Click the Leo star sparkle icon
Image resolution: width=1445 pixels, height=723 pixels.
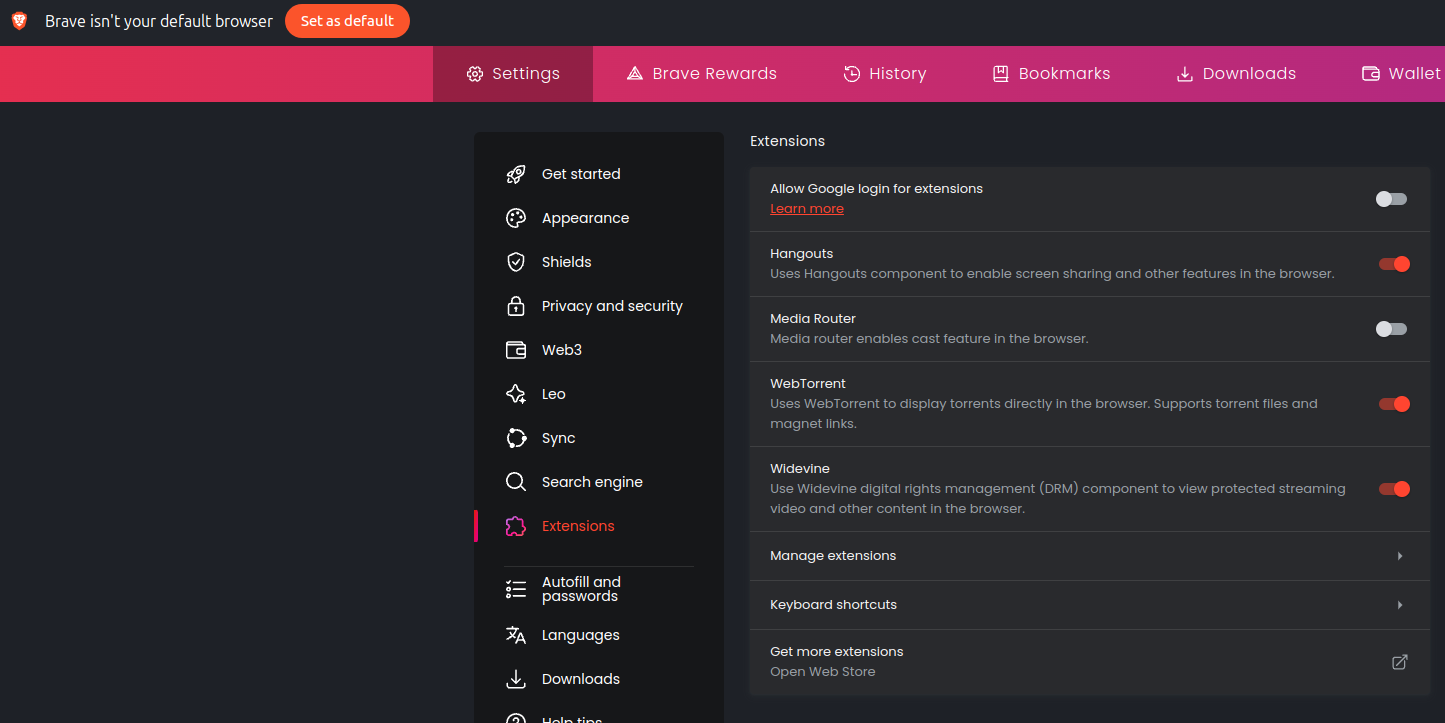coord(516,394)
